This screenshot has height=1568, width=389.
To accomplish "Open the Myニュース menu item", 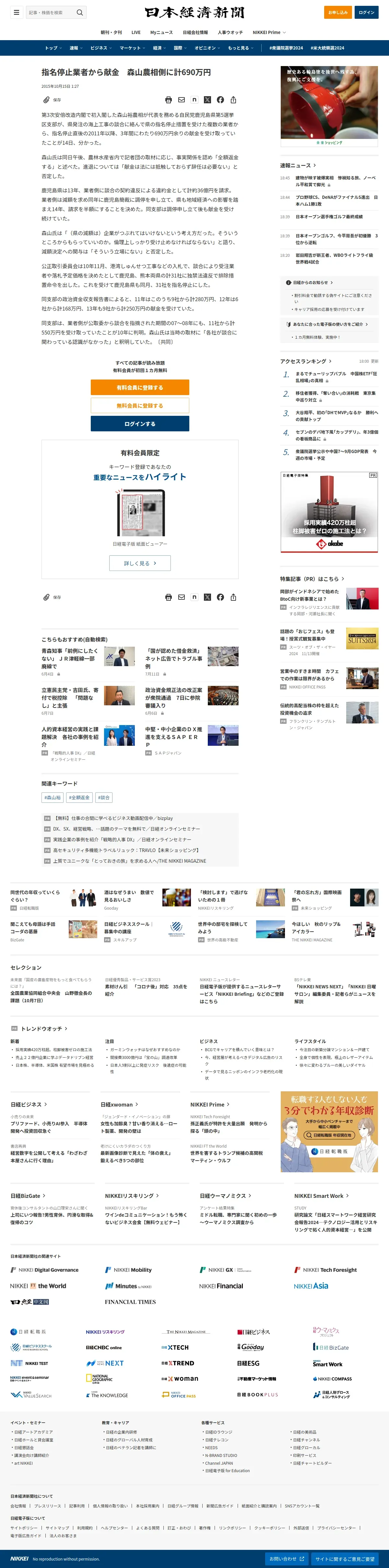I will (161, 32).
